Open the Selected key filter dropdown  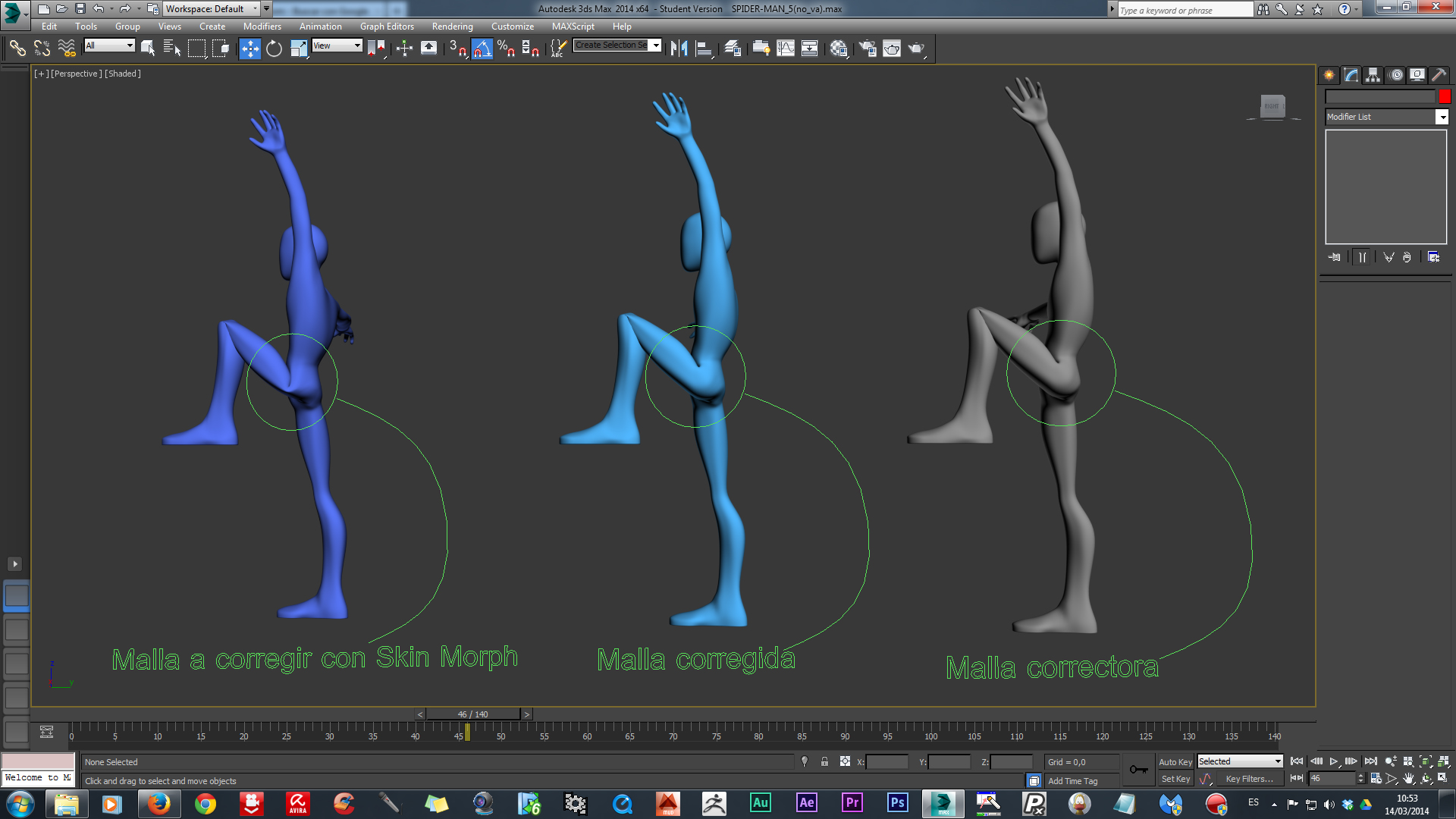click(1278, 761)
